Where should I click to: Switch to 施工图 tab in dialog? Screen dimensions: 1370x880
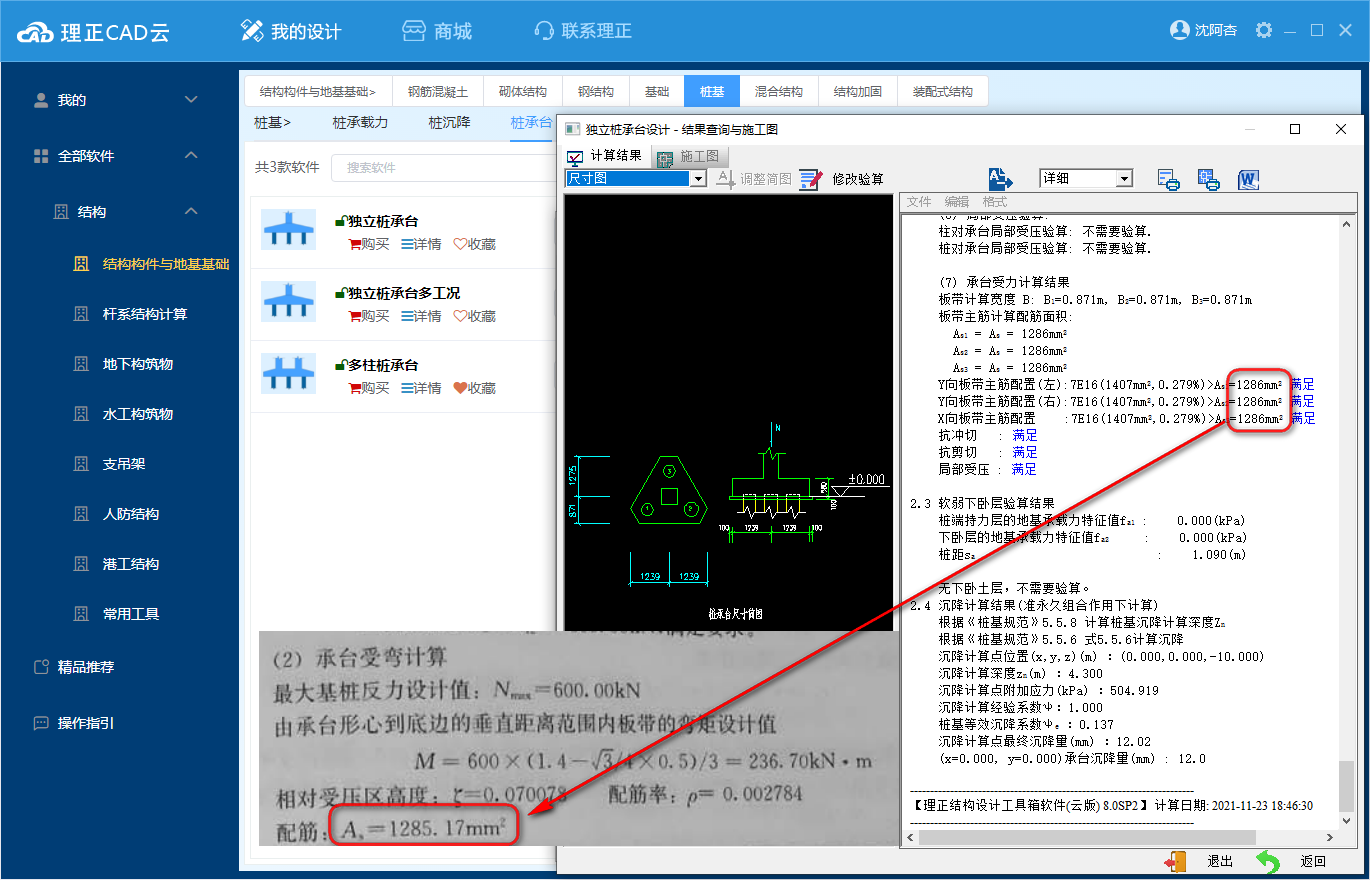688,157
